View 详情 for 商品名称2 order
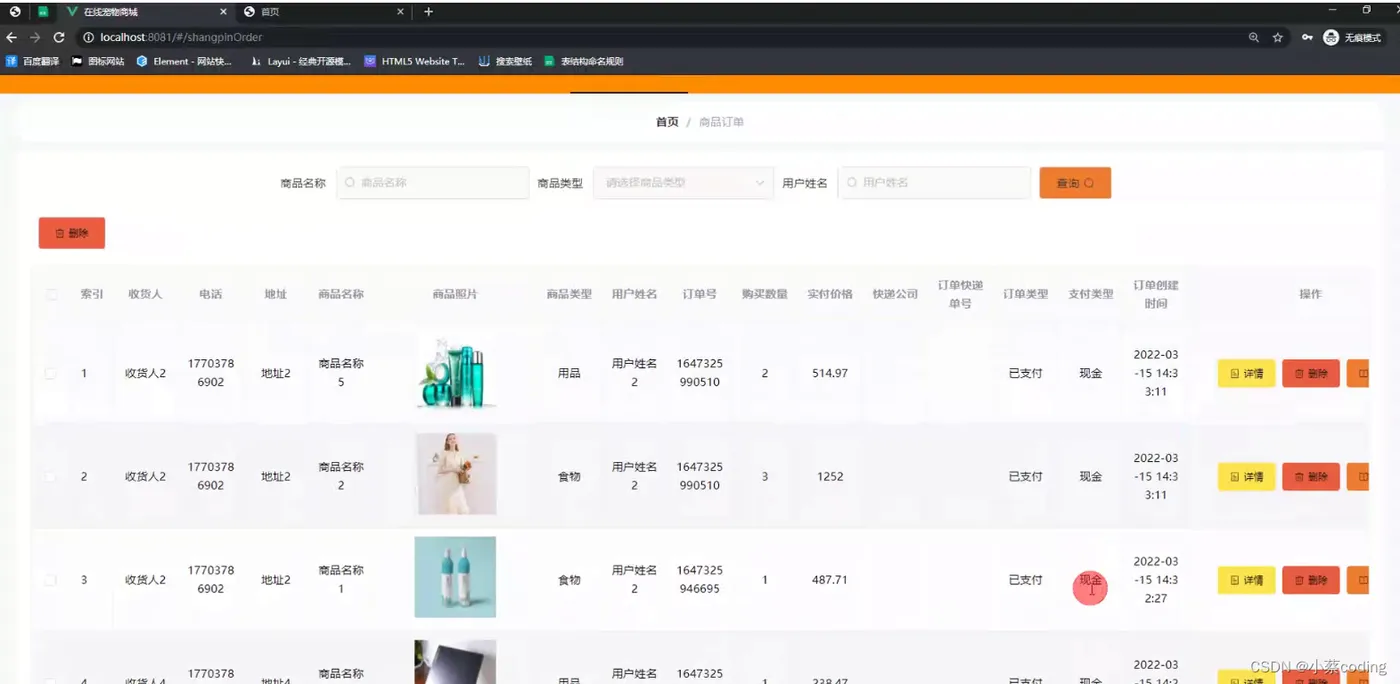The width and height of the screenshot is (1400, 684). [1246, 477]
